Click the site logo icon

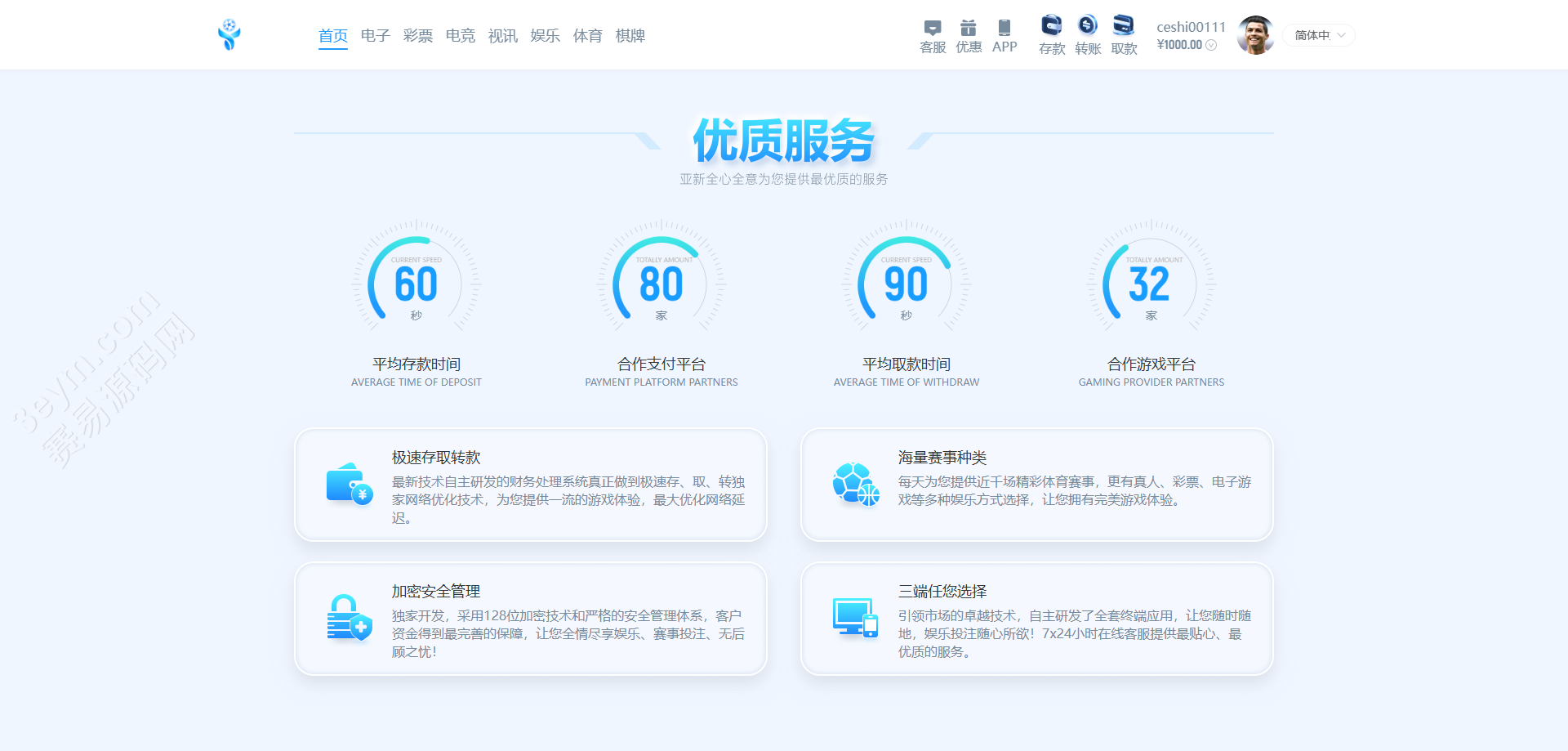pyautogui.click(x=229, y=35)
